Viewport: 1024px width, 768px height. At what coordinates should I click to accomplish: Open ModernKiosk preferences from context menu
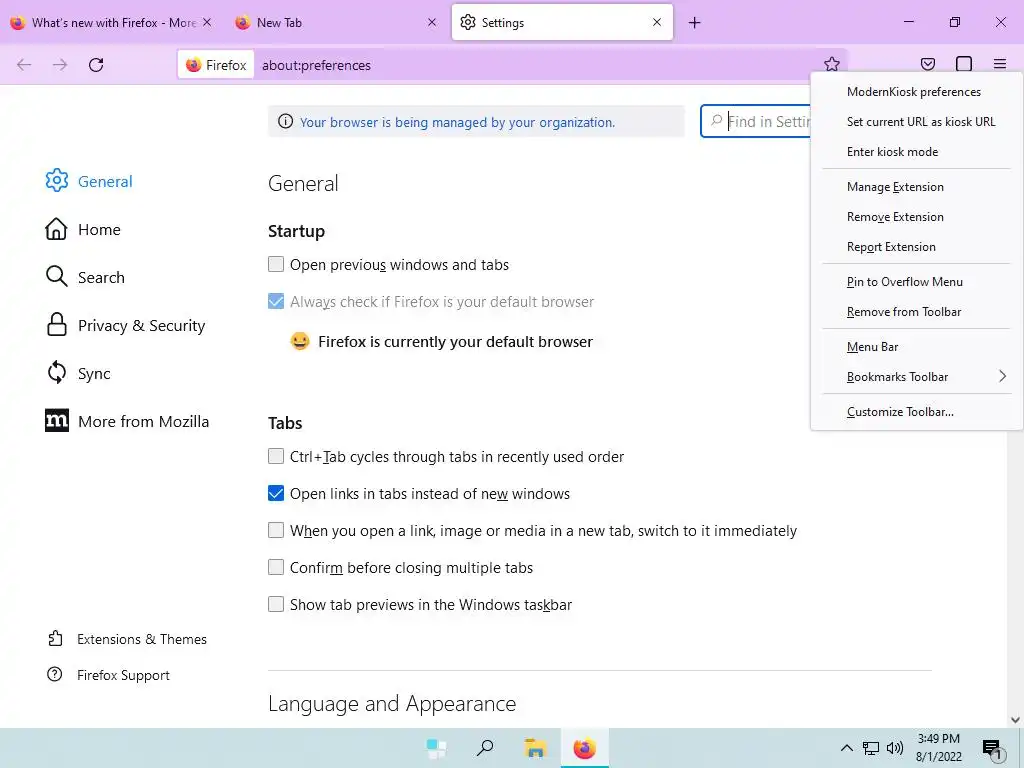point(916,92)
